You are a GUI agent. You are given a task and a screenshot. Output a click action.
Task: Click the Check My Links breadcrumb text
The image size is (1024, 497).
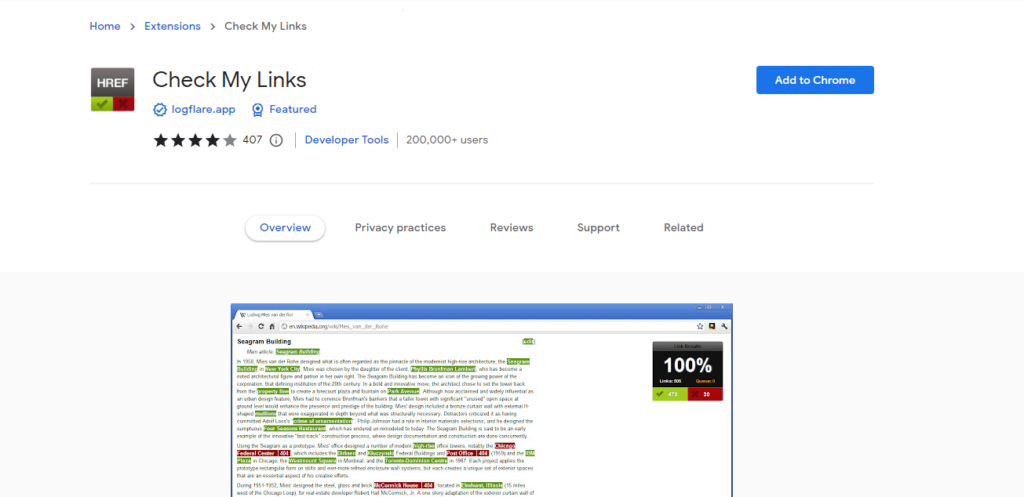pyautogui.click(x=265, y=26)
